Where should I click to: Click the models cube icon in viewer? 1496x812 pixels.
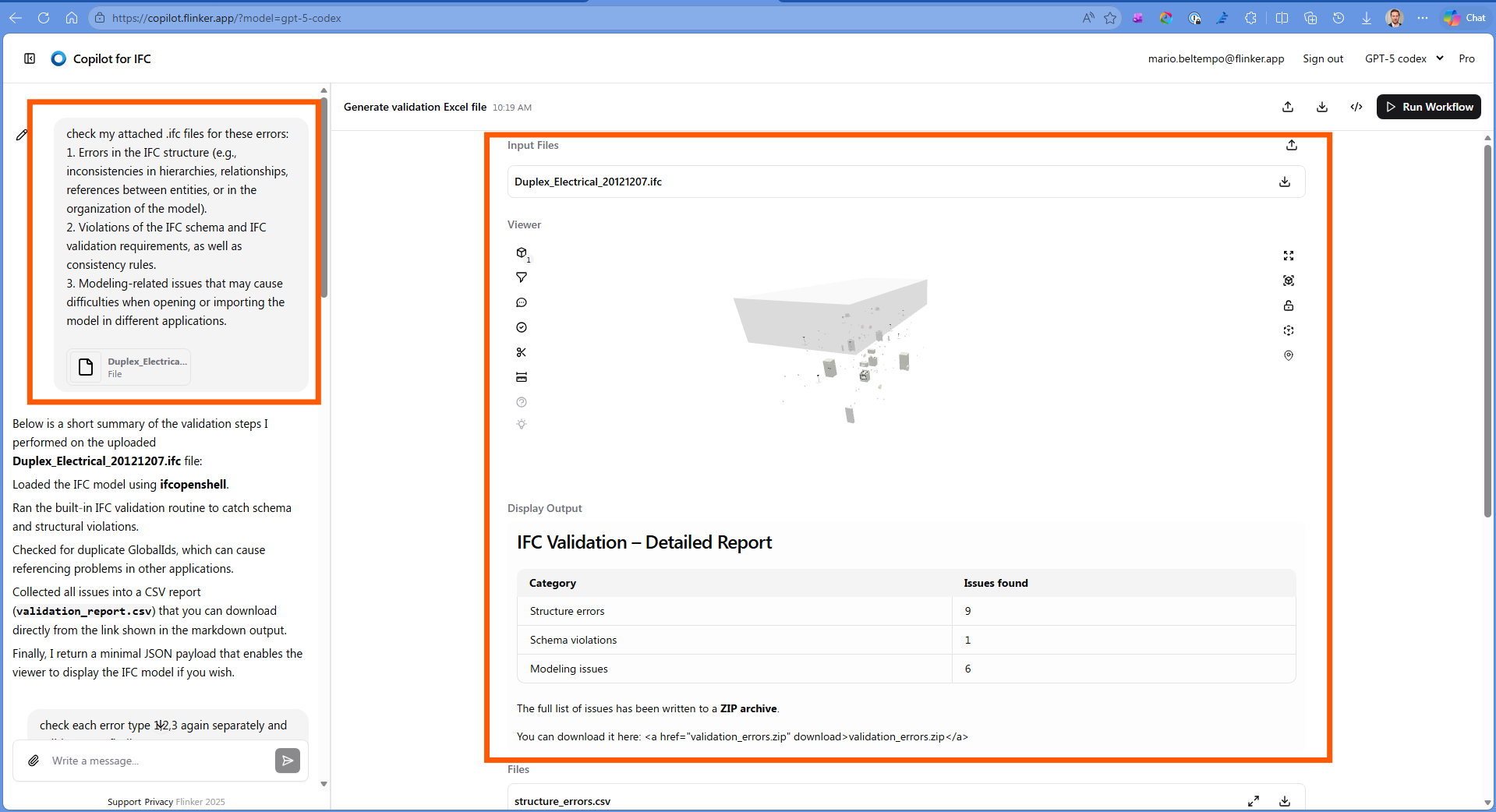pyautogui.click(x=522, y=252)
